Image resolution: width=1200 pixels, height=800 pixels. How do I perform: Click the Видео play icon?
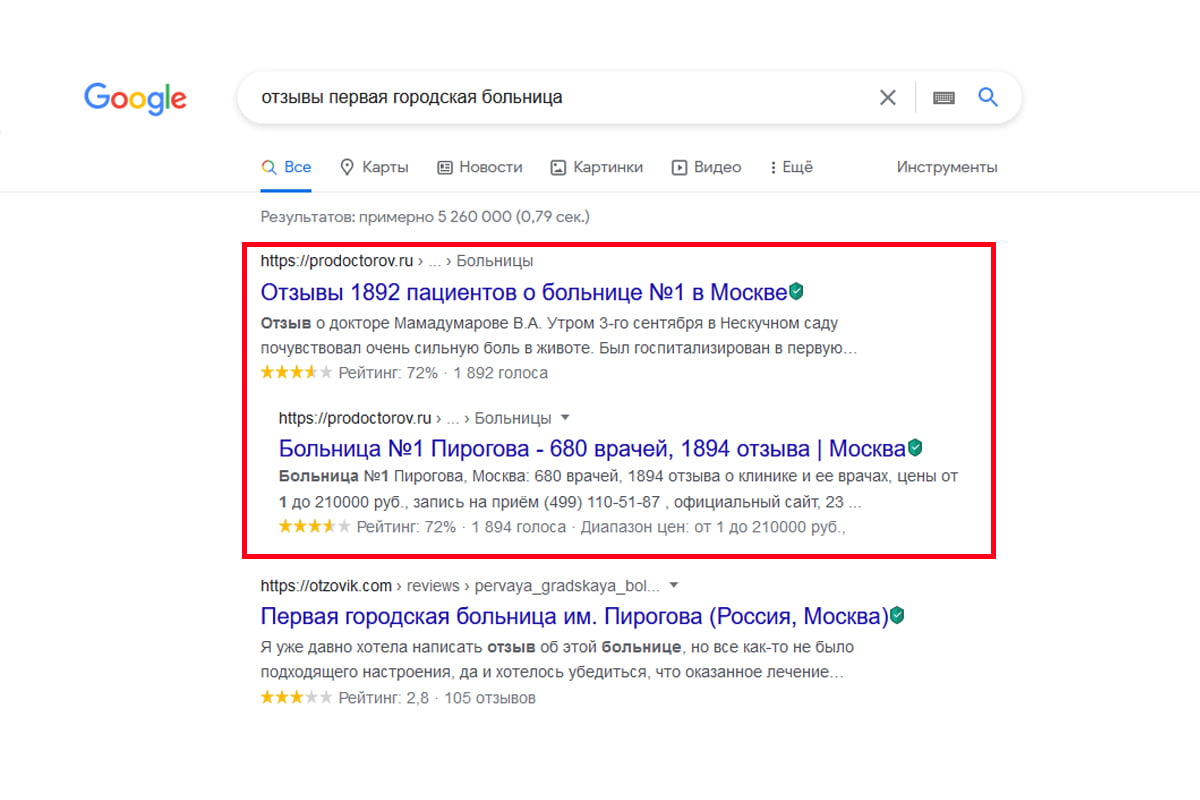pyautogui.click(x=678, y=167)
